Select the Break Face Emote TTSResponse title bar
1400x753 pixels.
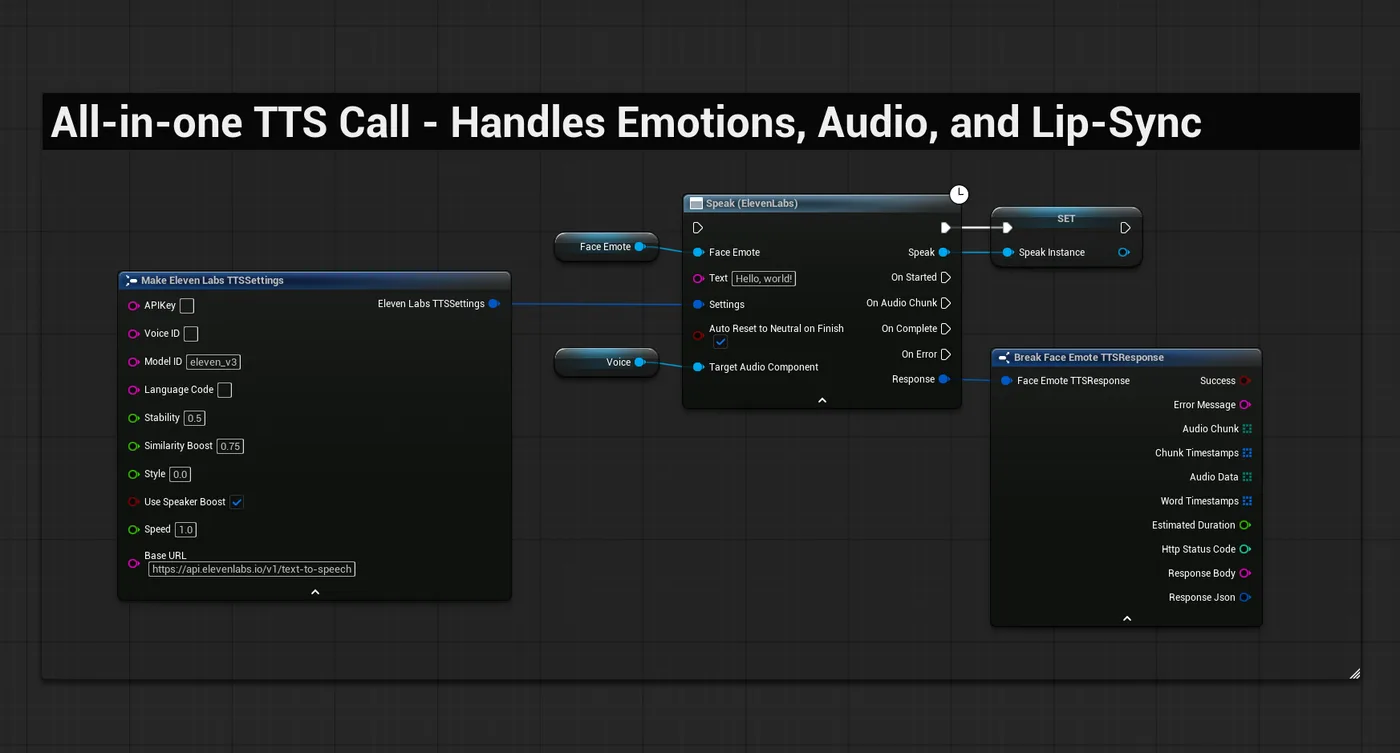(x=1126, y=357)
